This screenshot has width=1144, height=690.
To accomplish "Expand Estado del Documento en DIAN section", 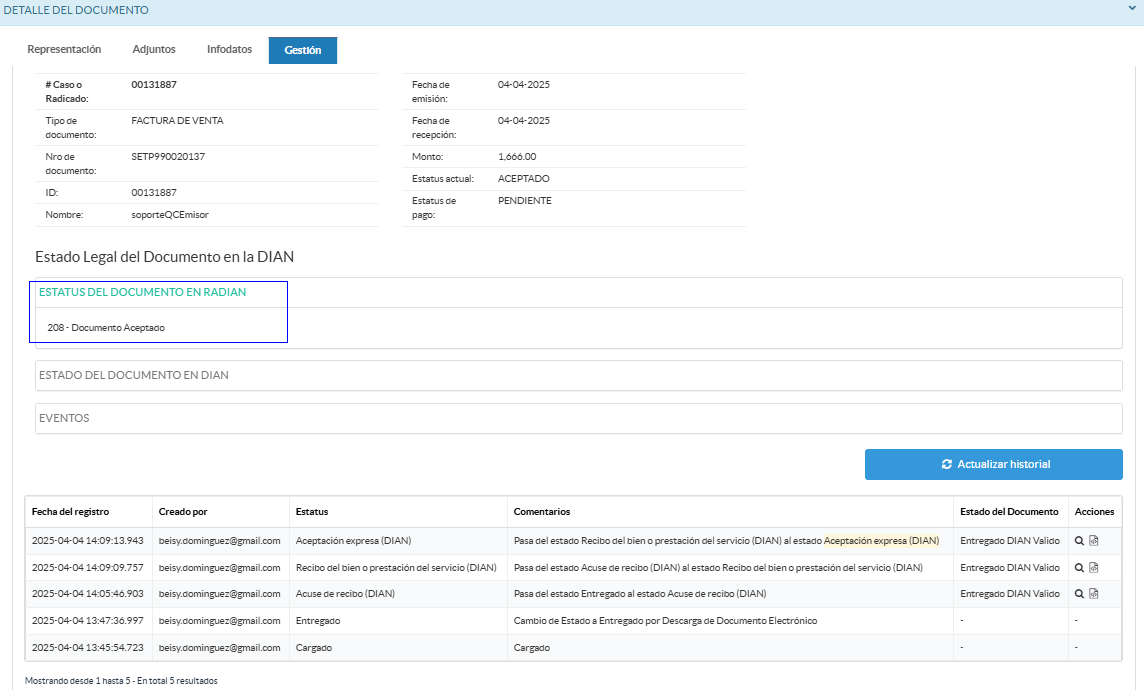I will (x=133, y=375).
